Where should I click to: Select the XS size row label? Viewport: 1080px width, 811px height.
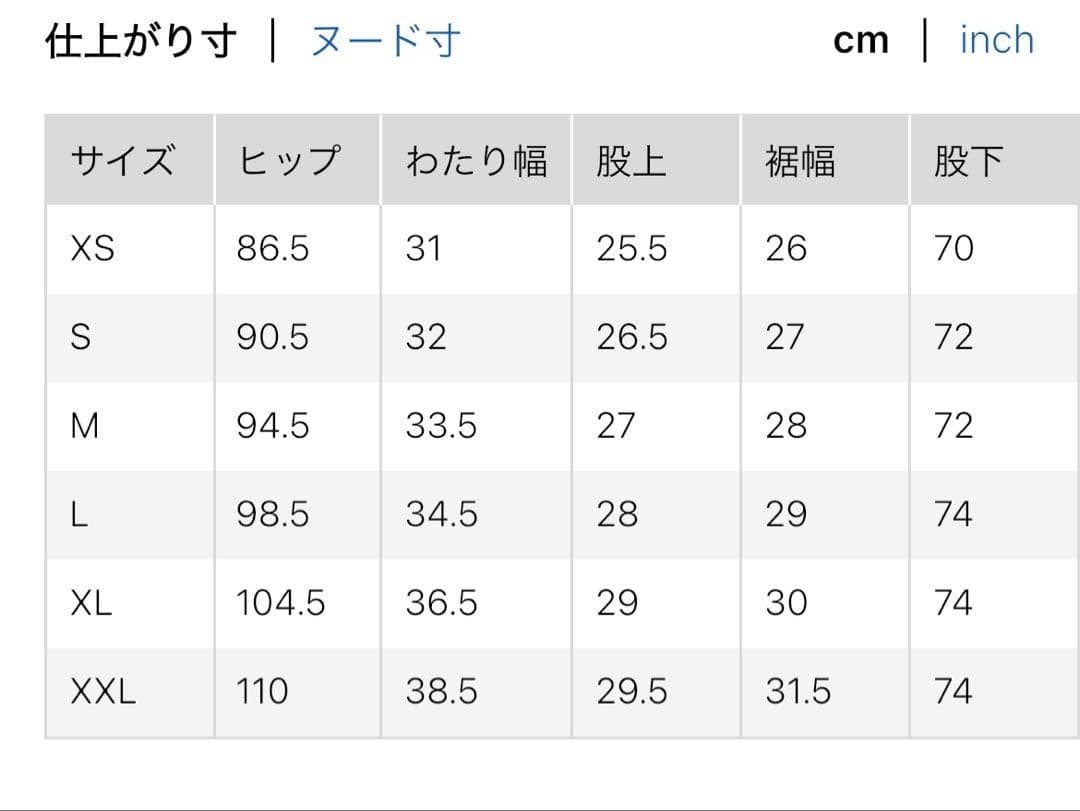click(93, 249)
